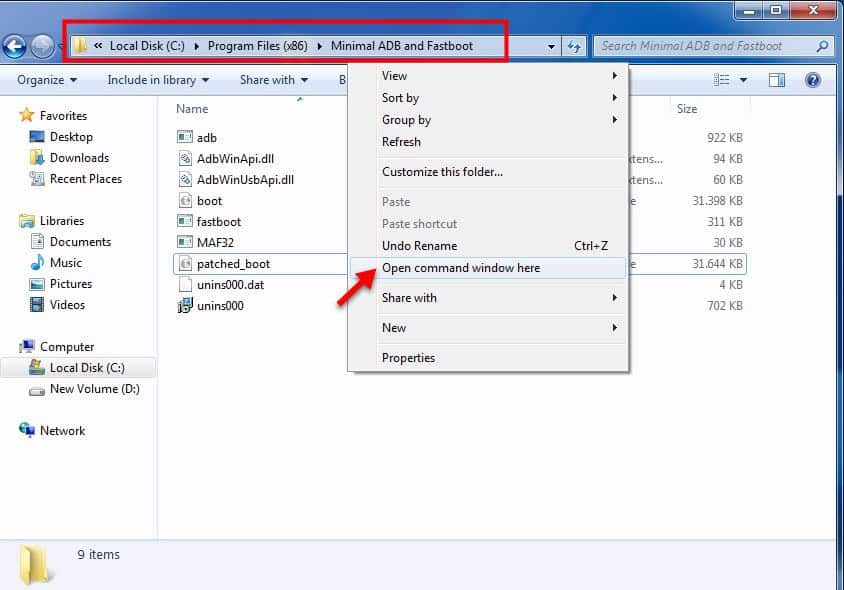Click the Recent Places icon

coord(37,178)
